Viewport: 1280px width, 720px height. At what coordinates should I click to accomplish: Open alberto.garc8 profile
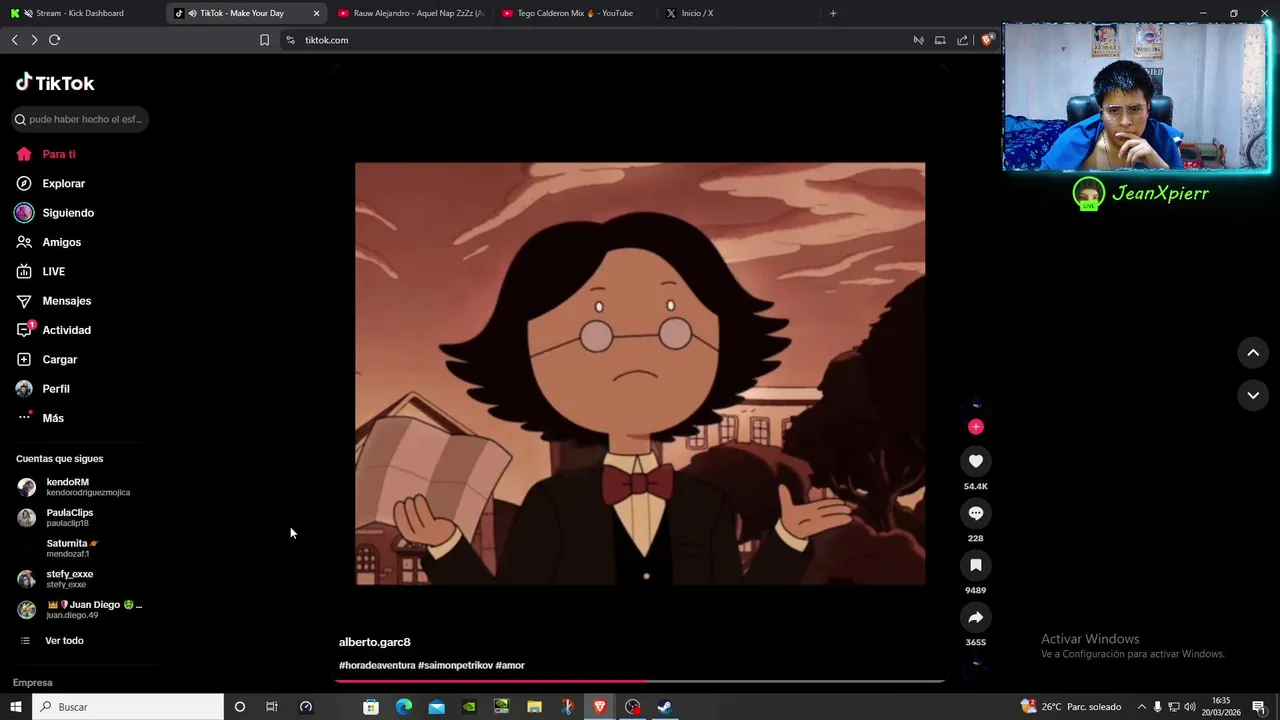(375, 642)
